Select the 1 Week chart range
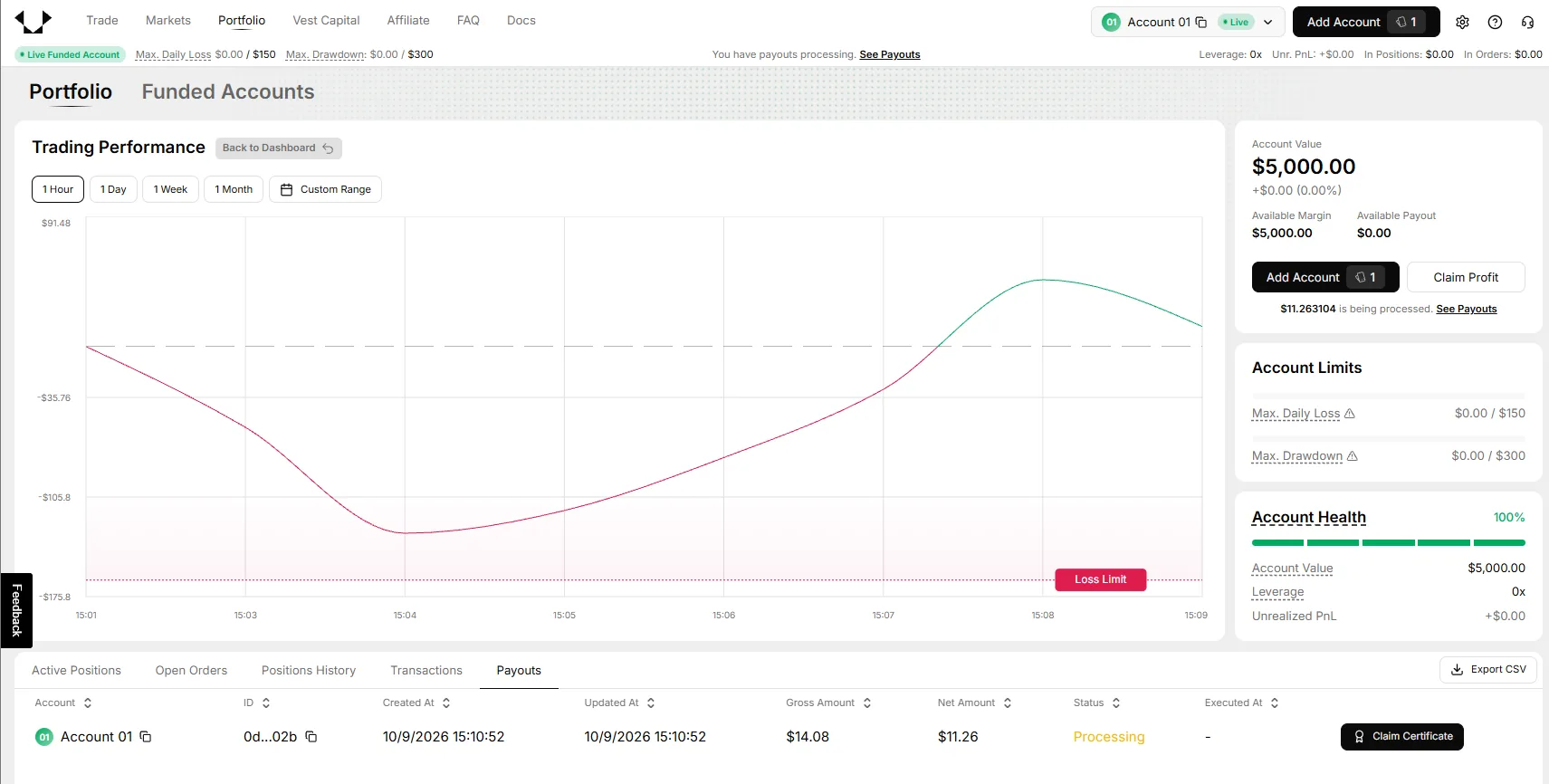 click(170, 189)
